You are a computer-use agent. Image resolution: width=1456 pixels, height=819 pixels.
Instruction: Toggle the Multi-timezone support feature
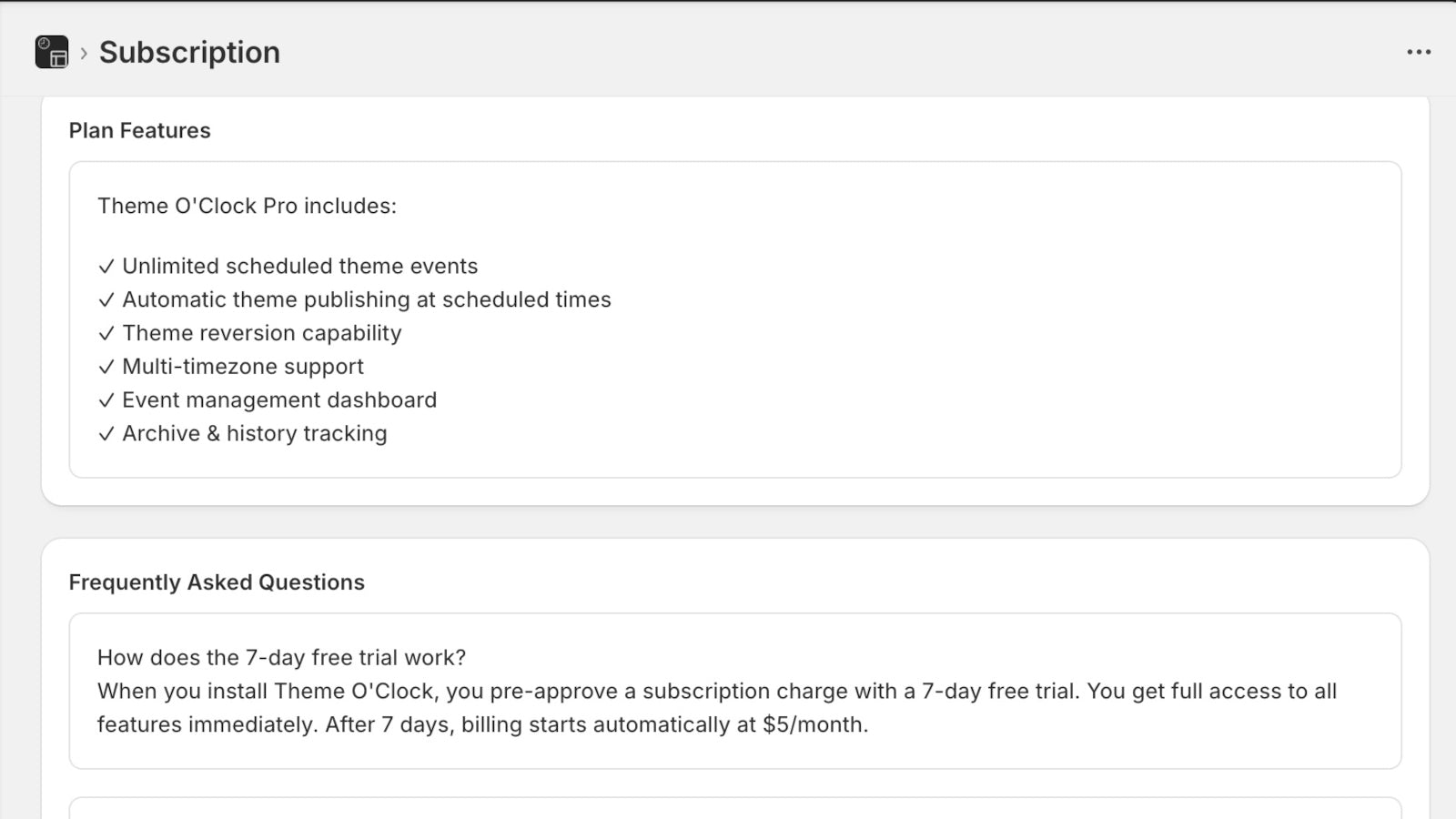pyautogui.click(x=243, y=367)
